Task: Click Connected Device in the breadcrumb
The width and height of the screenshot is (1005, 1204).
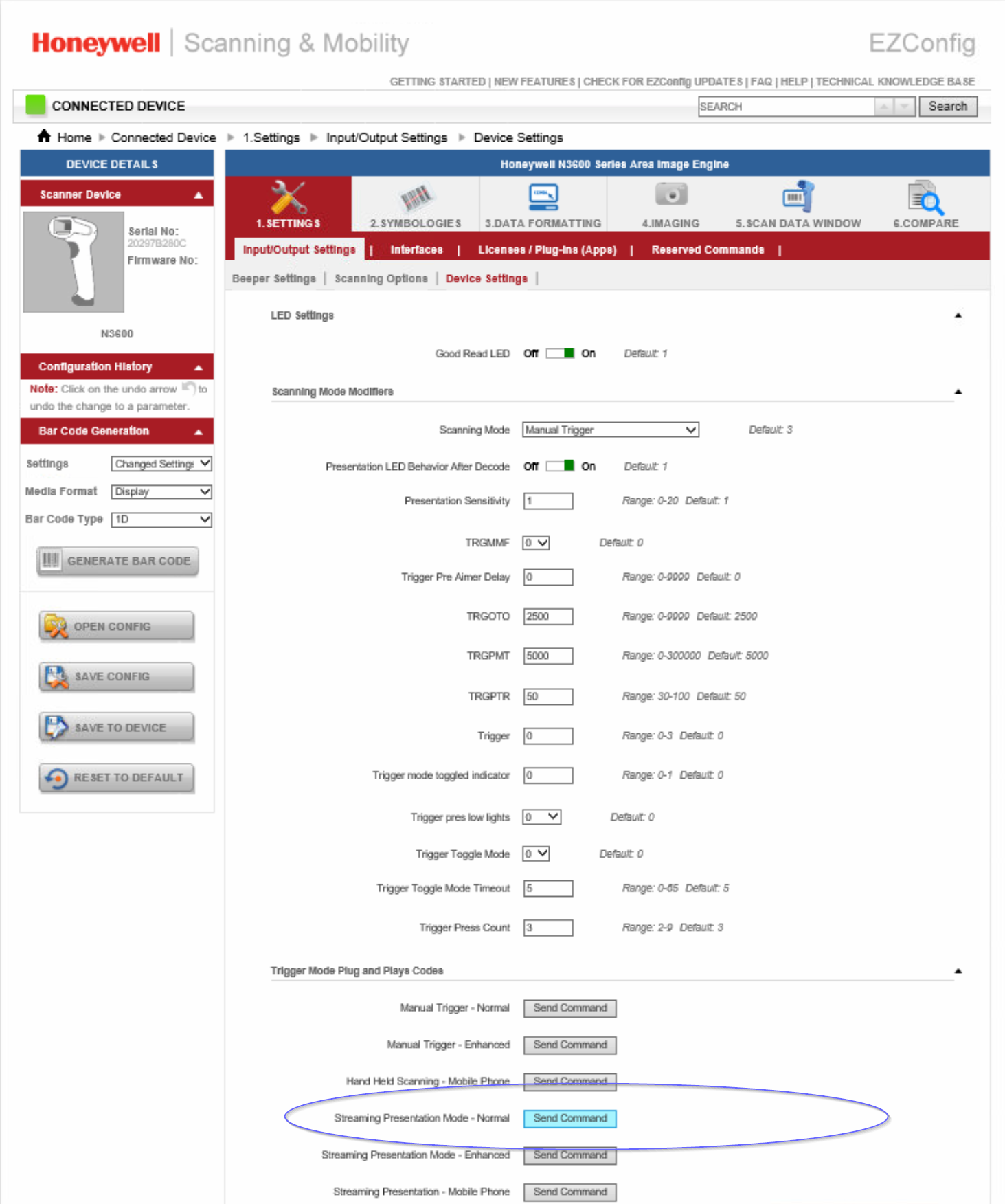Action: tap(163, 137)
